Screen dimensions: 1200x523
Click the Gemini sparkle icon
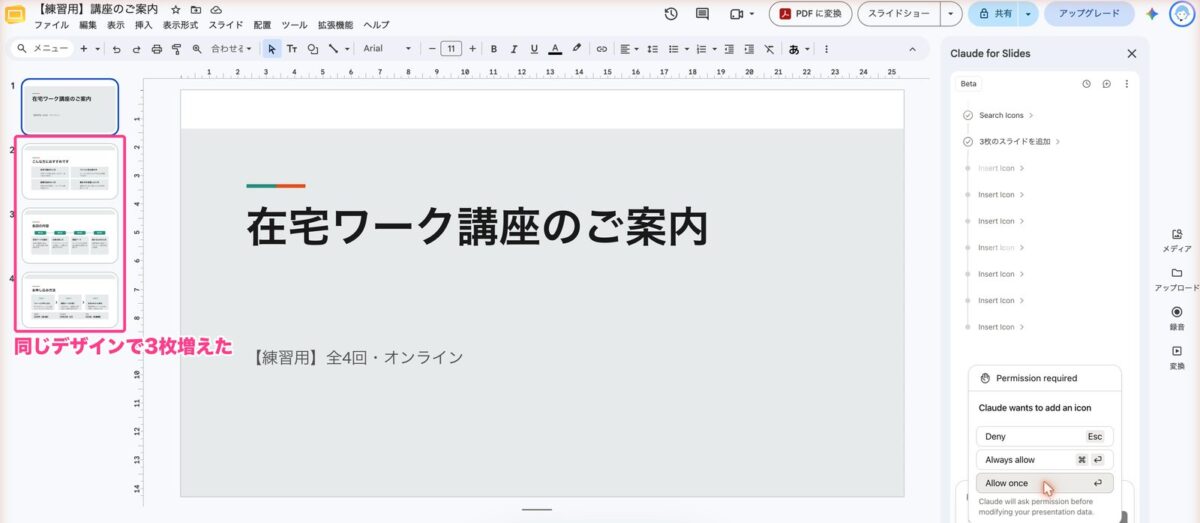(x=1152, y=14)
